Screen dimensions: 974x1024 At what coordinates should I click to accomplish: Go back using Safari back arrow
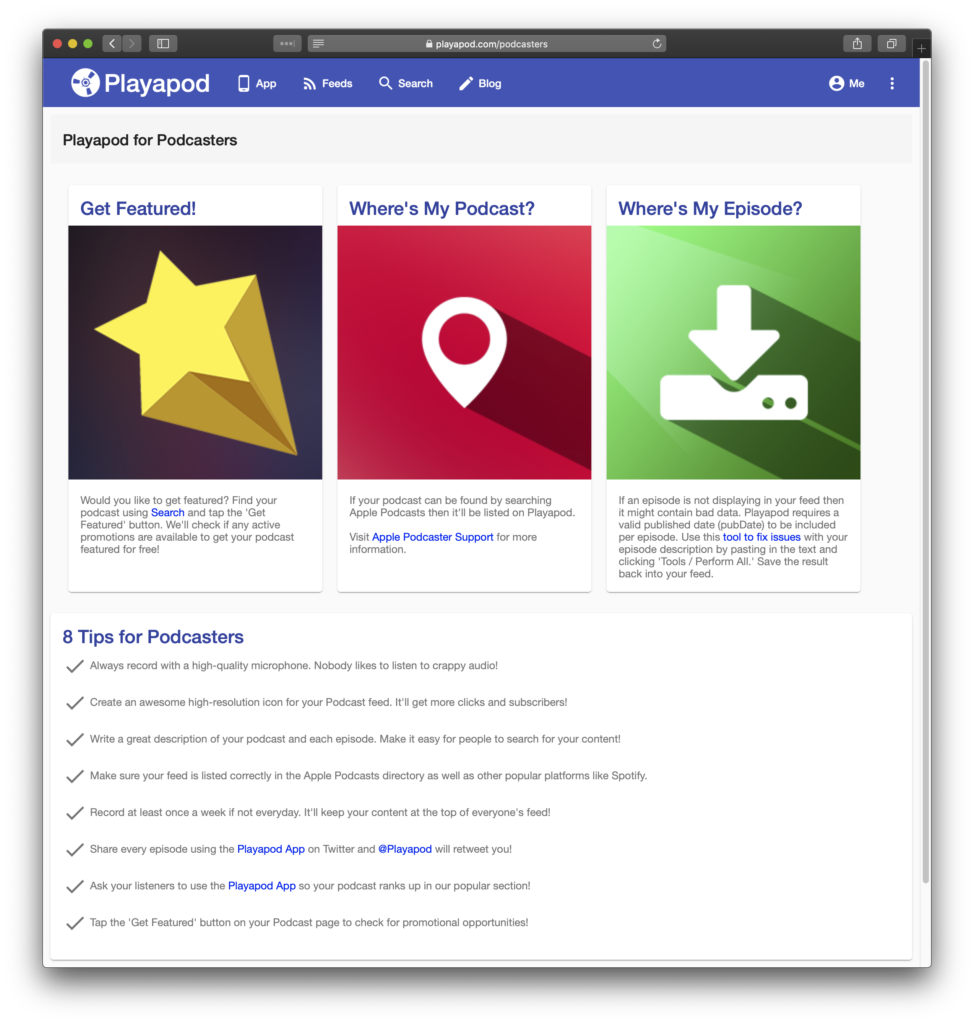click(112, 44)
